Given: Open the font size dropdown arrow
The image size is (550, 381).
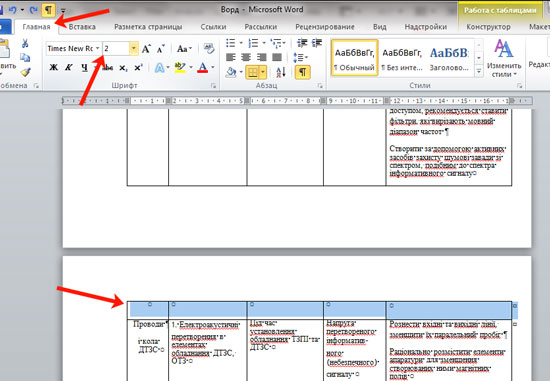Looking at the screenshot, I should (x=134, y=48).
